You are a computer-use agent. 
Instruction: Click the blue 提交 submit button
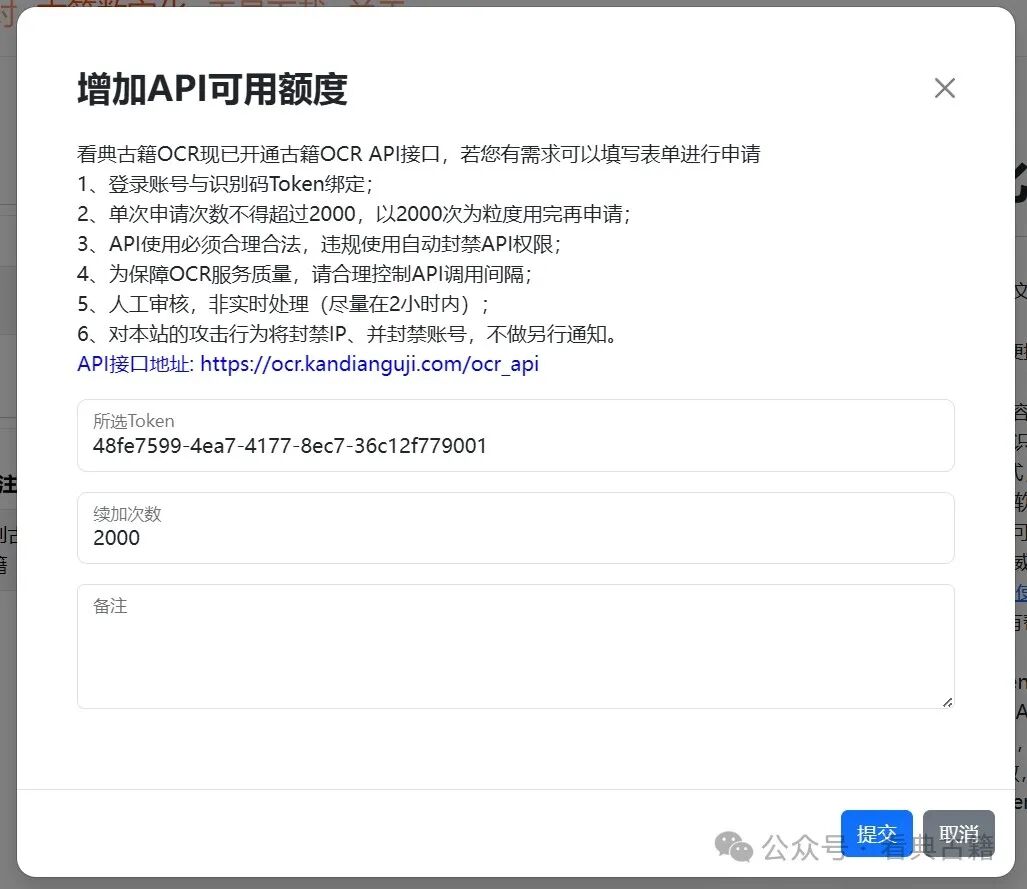[x=876, y=833]
